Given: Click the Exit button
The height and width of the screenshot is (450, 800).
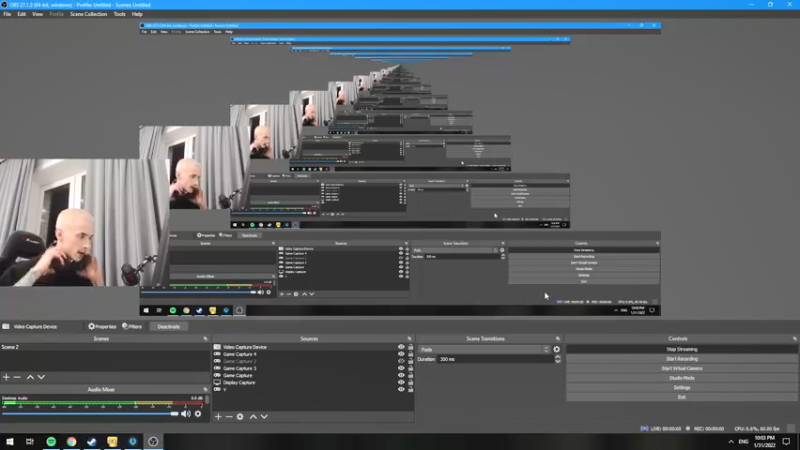Looking at the screenshot, I should pyautogui.click(x=682, y=397).
